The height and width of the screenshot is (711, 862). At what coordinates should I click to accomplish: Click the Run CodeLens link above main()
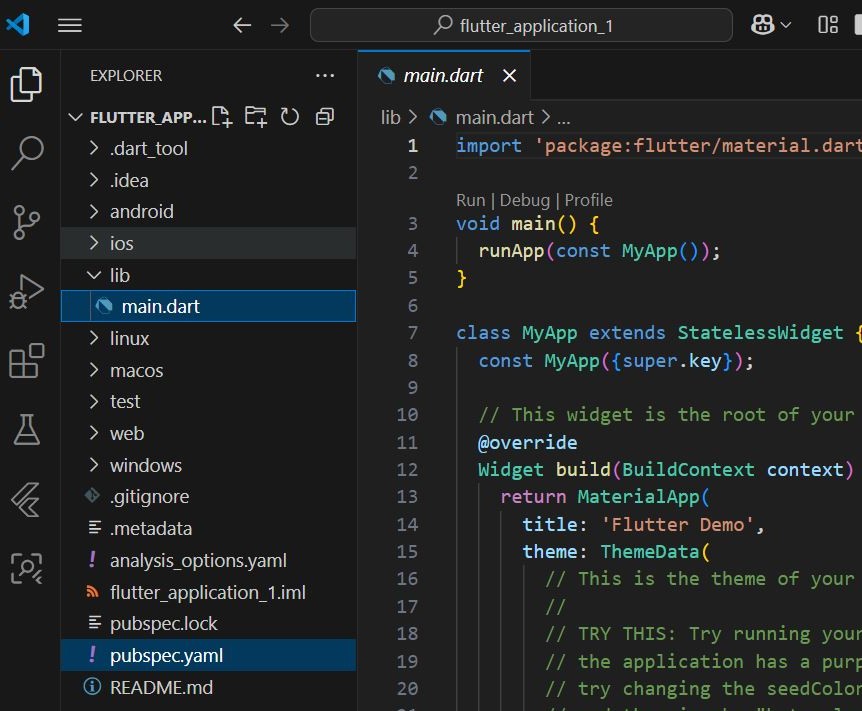coord(470,200)
